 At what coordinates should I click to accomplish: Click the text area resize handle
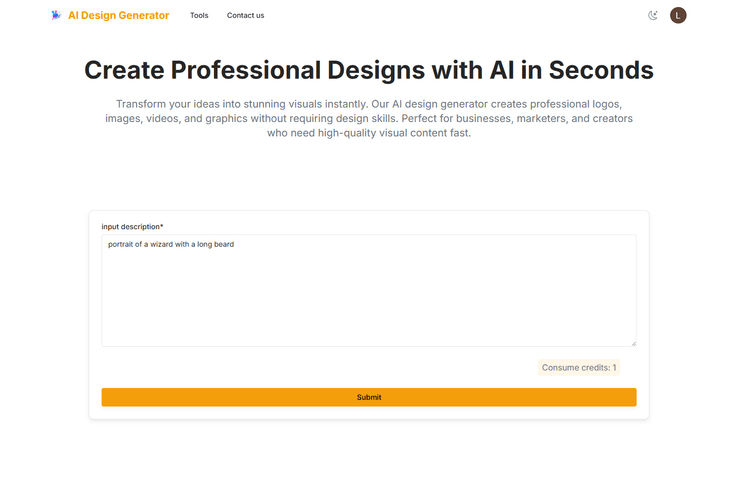633,343
